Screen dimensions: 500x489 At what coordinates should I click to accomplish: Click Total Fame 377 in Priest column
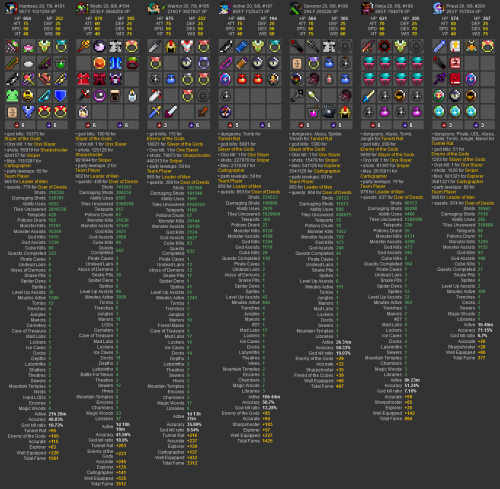click(469, 358)
